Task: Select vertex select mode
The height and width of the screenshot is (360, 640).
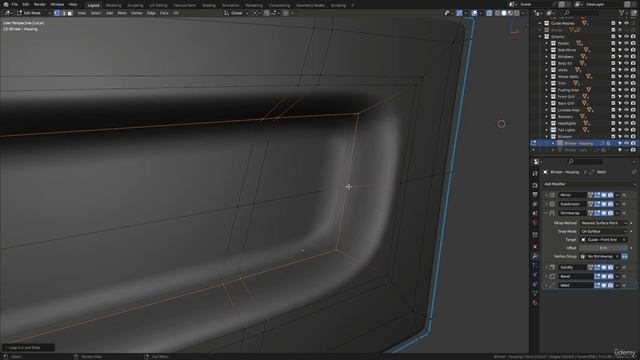Action: pyautogui.click(x=57, y=13)
